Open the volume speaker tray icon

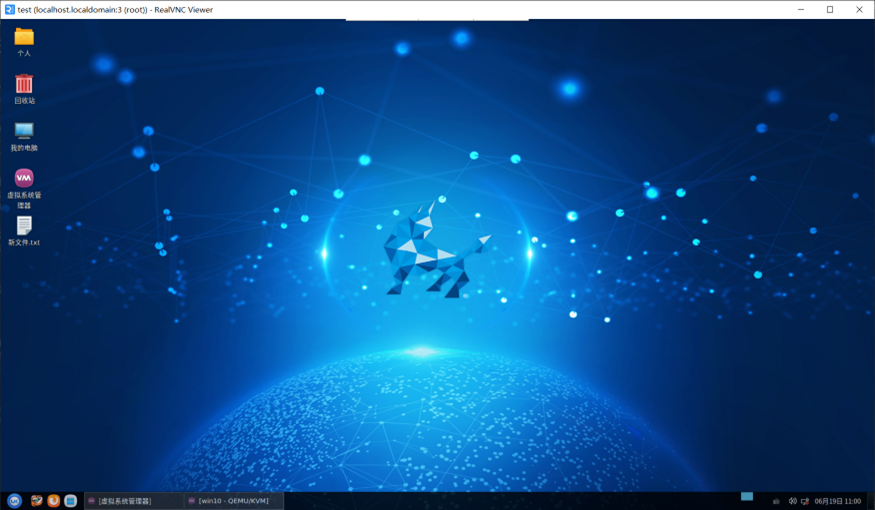coord(792,501)
